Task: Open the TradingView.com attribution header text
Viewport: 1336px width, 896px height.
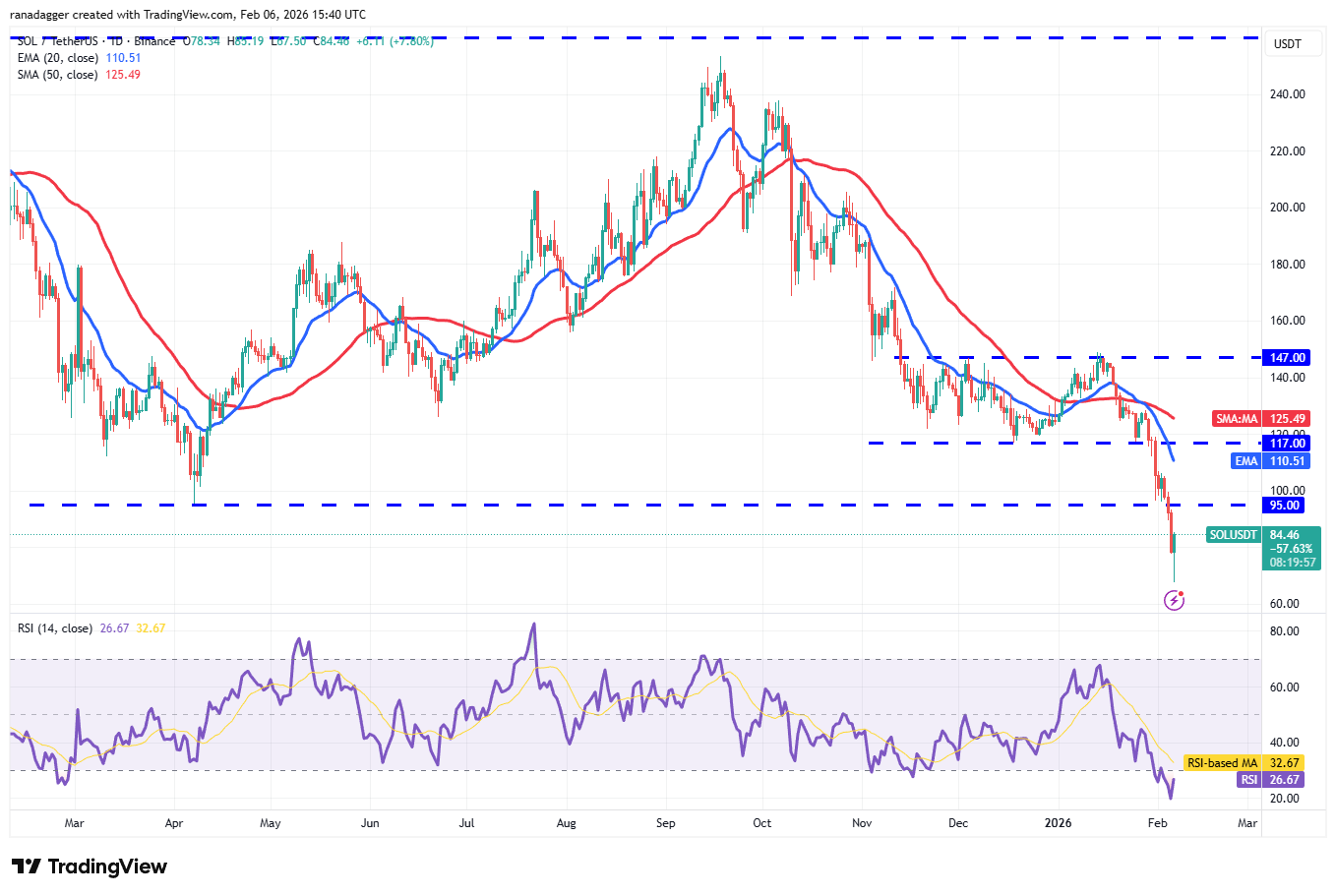Action: tap(187, 15)
